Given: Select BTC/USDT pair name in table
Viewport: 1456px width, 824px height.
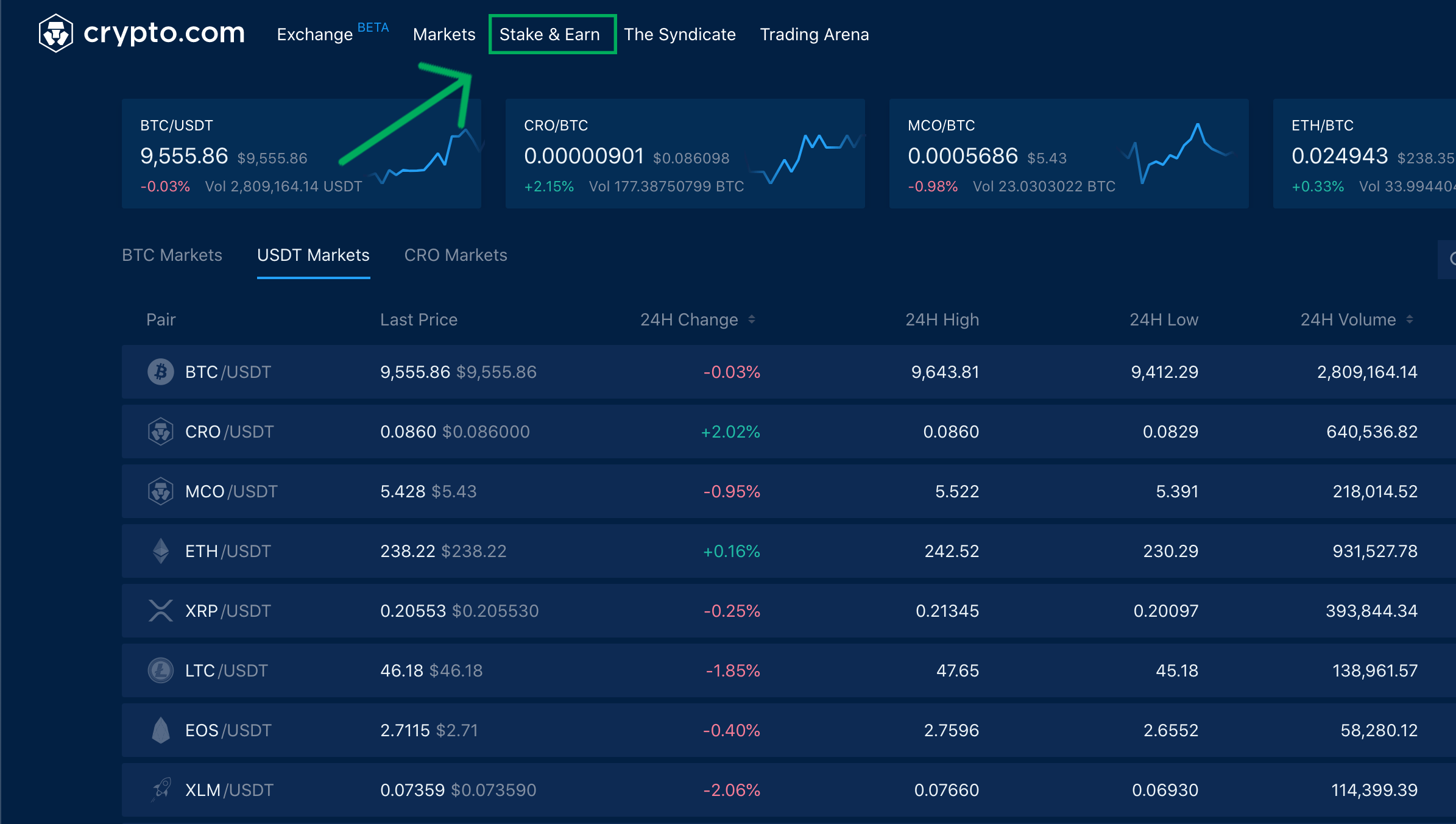Looking at the screenshot, I should [x=228, y=372].
